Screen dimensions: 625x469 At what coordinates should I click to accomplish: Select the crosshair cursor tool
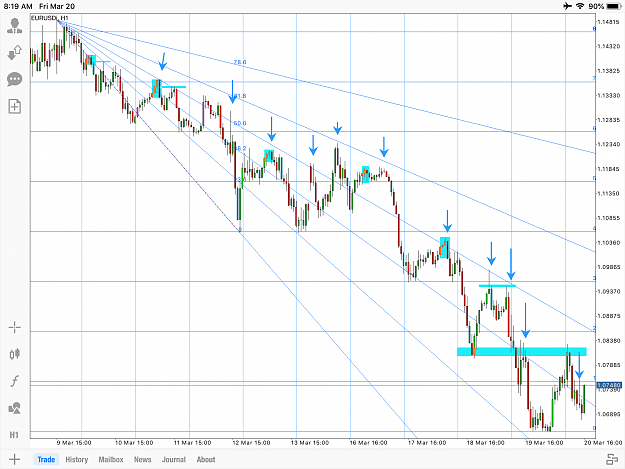click(15, 328)
